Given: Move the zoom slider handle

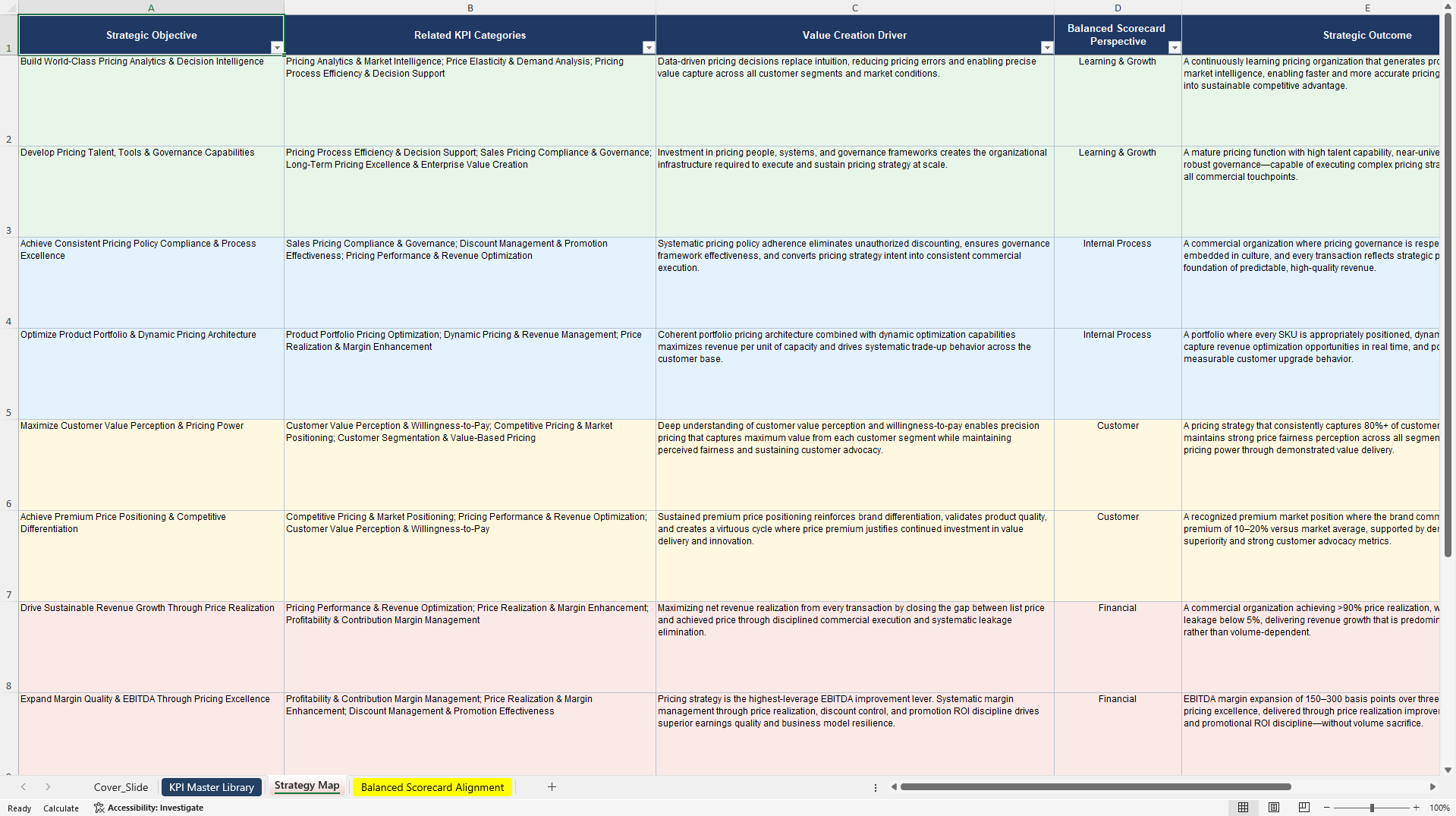Looking at the screenshot, I should 1372,808.
